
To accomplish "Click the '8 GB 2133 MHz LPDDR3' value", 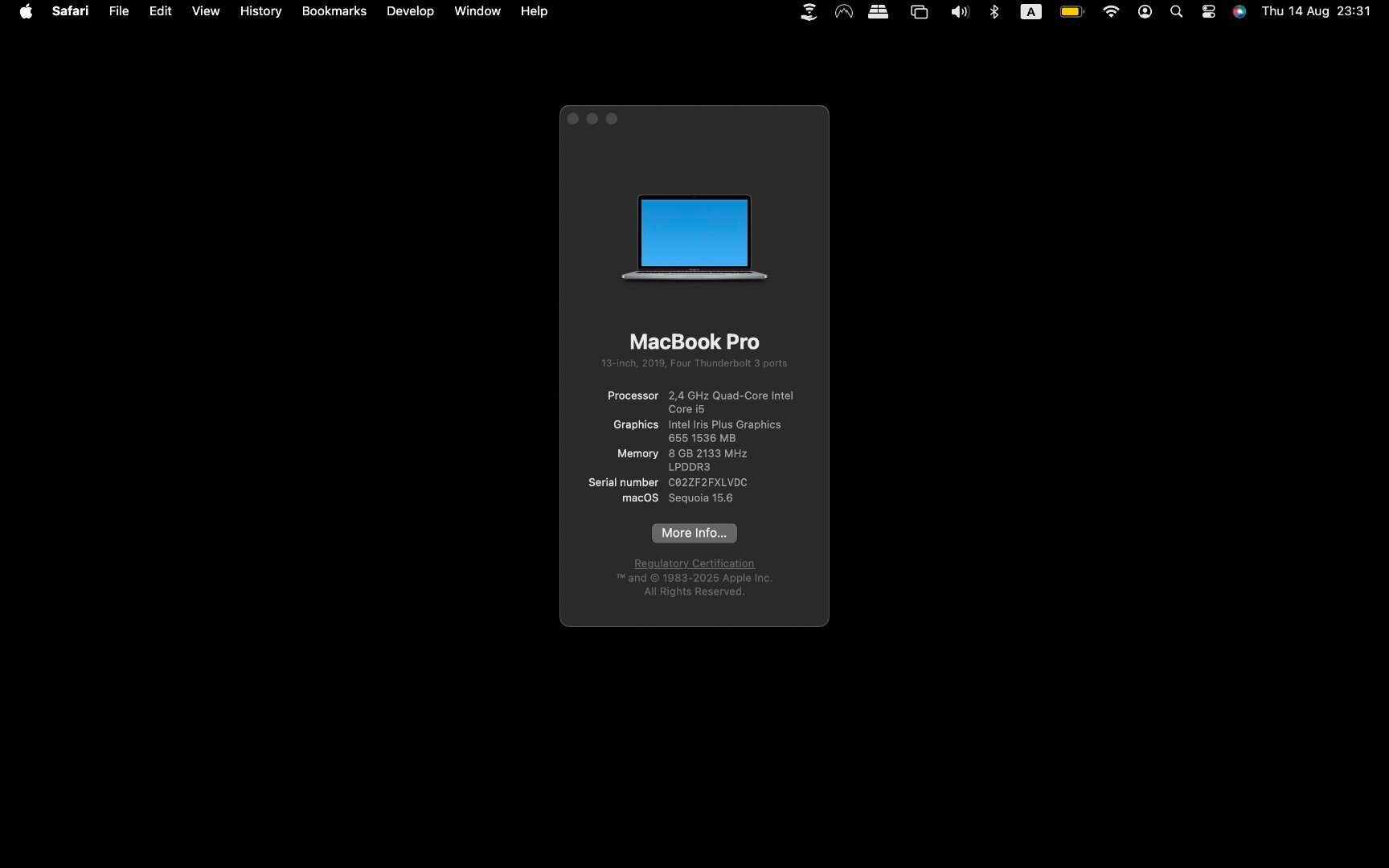I will tap(707, 460).
